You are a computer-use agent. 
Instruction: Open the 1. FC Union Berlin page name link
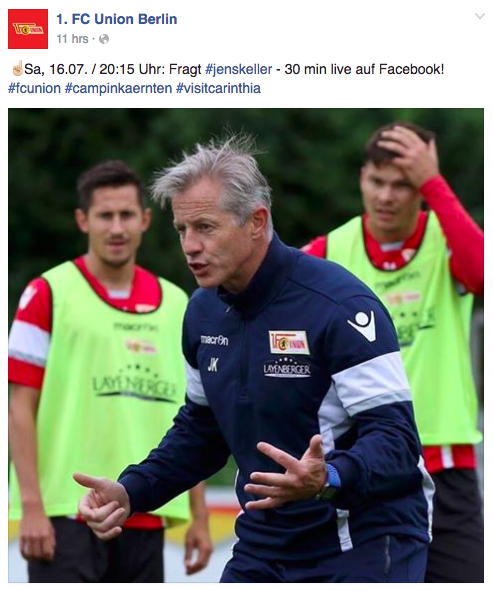pyautogui.click(x=117, y=19)
